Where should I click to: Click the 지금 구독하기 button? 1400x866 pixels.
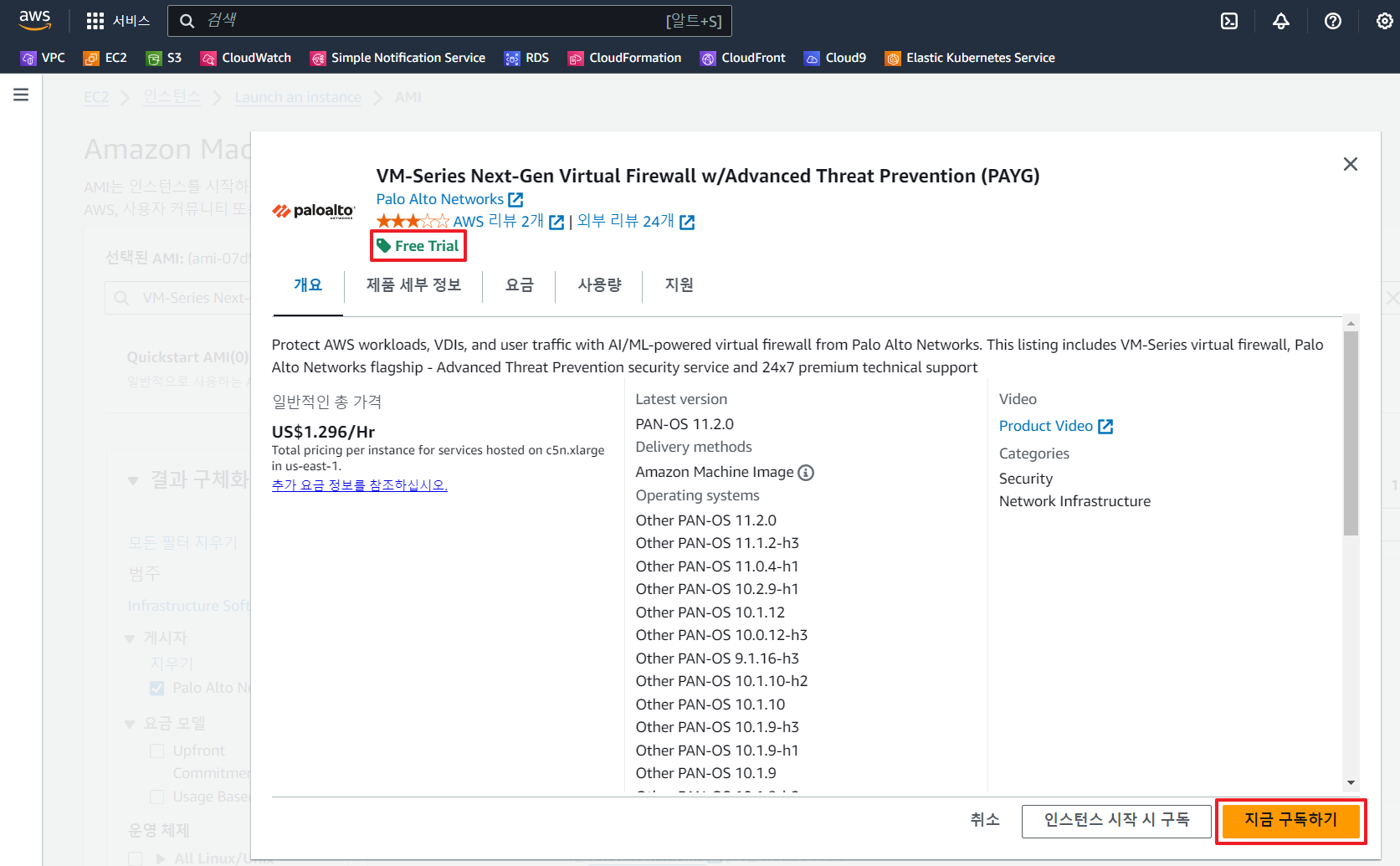(x=1290, y=820)
